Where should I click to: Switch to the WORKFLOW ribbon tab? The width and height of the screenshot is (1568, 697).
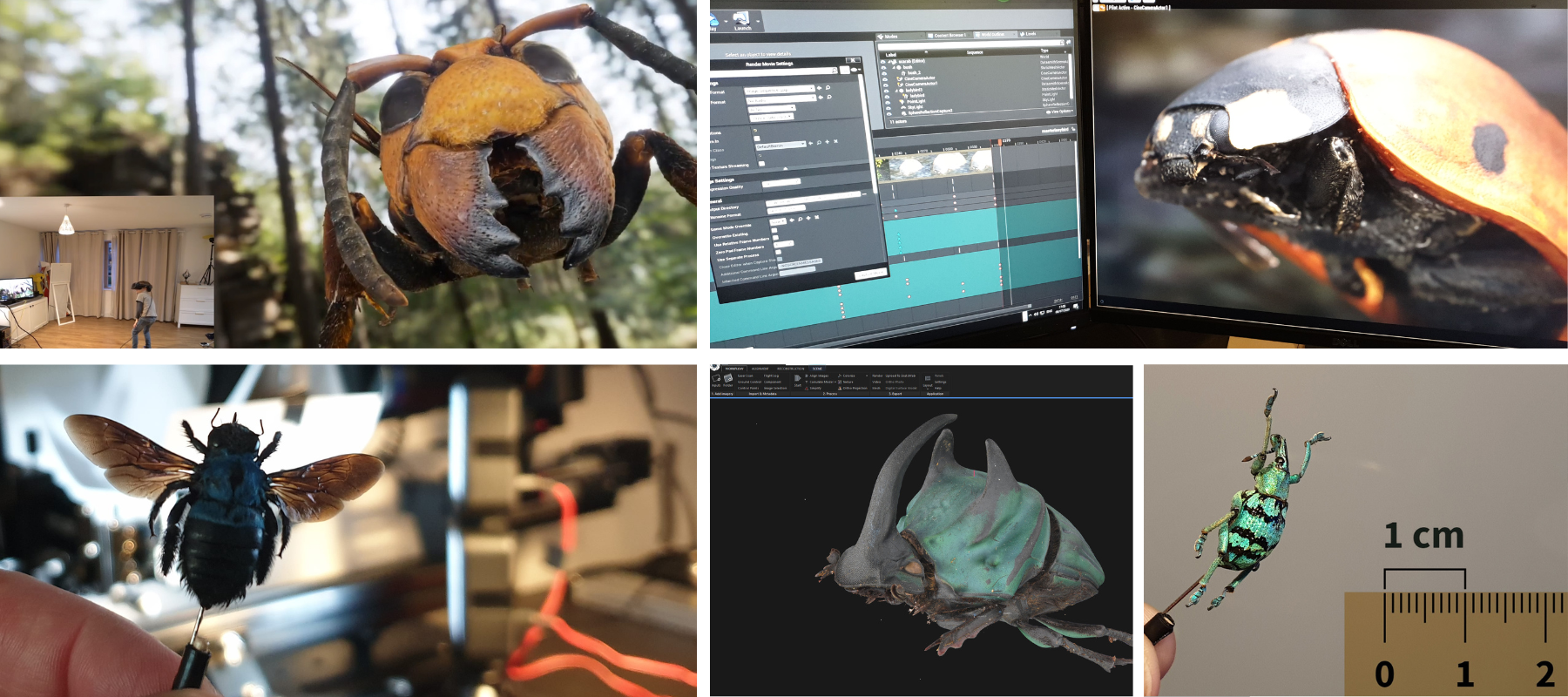[734, 369]
